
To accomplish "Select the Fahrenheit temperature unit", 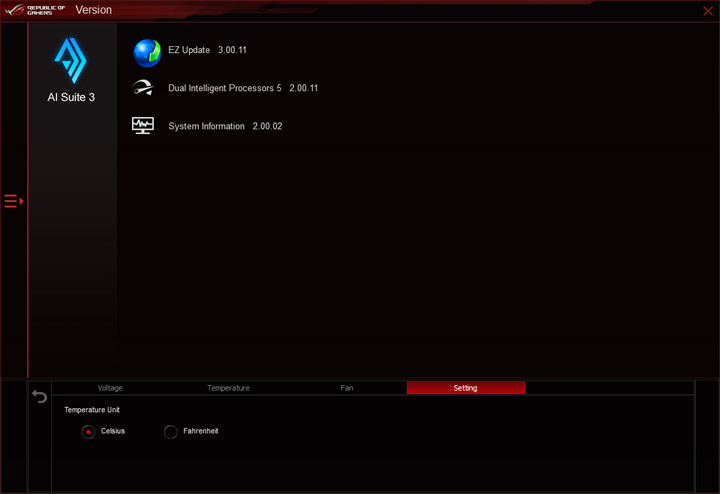I will pyautogui.click(x=170, y=432).
